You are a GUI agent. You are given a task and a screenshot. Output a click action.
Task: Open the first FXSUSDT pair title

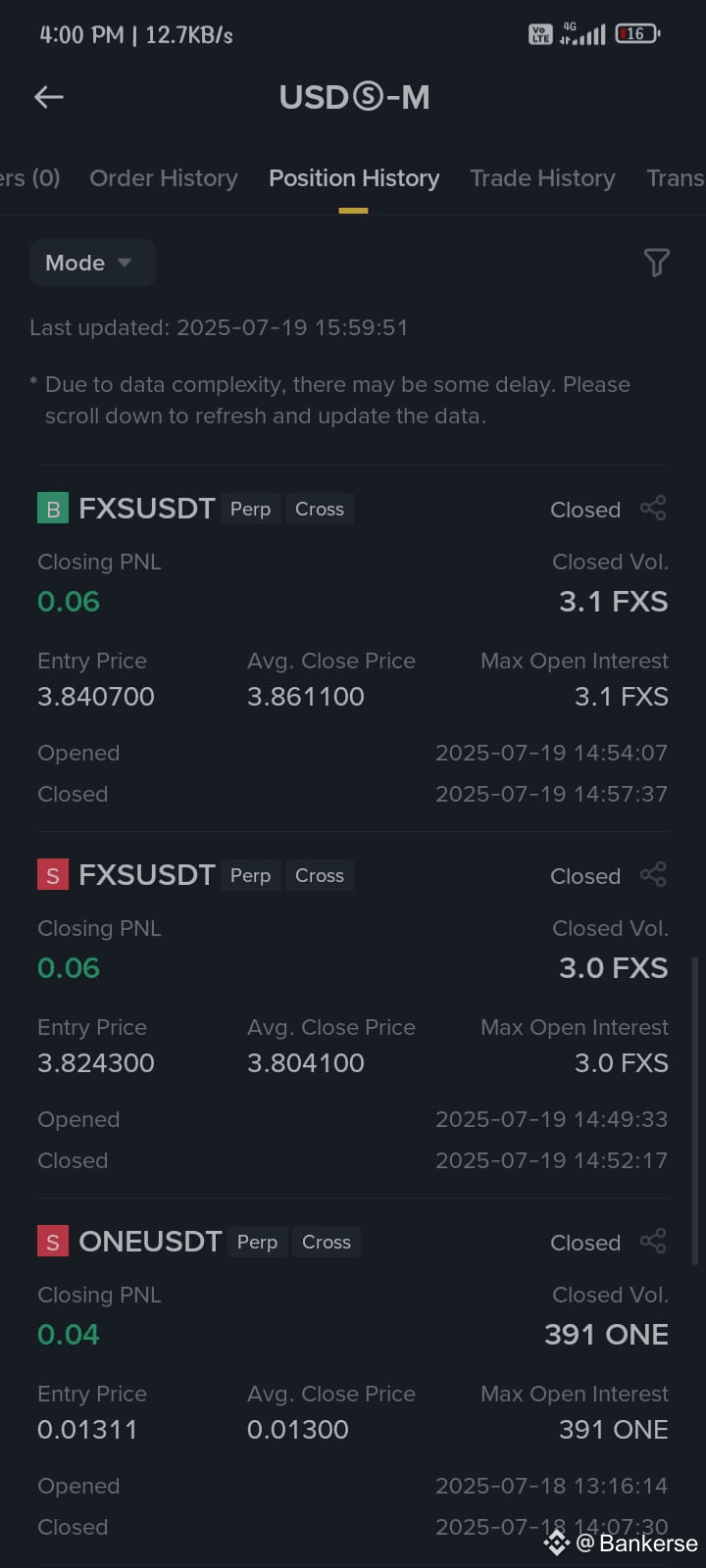click(x=146, y=509)
